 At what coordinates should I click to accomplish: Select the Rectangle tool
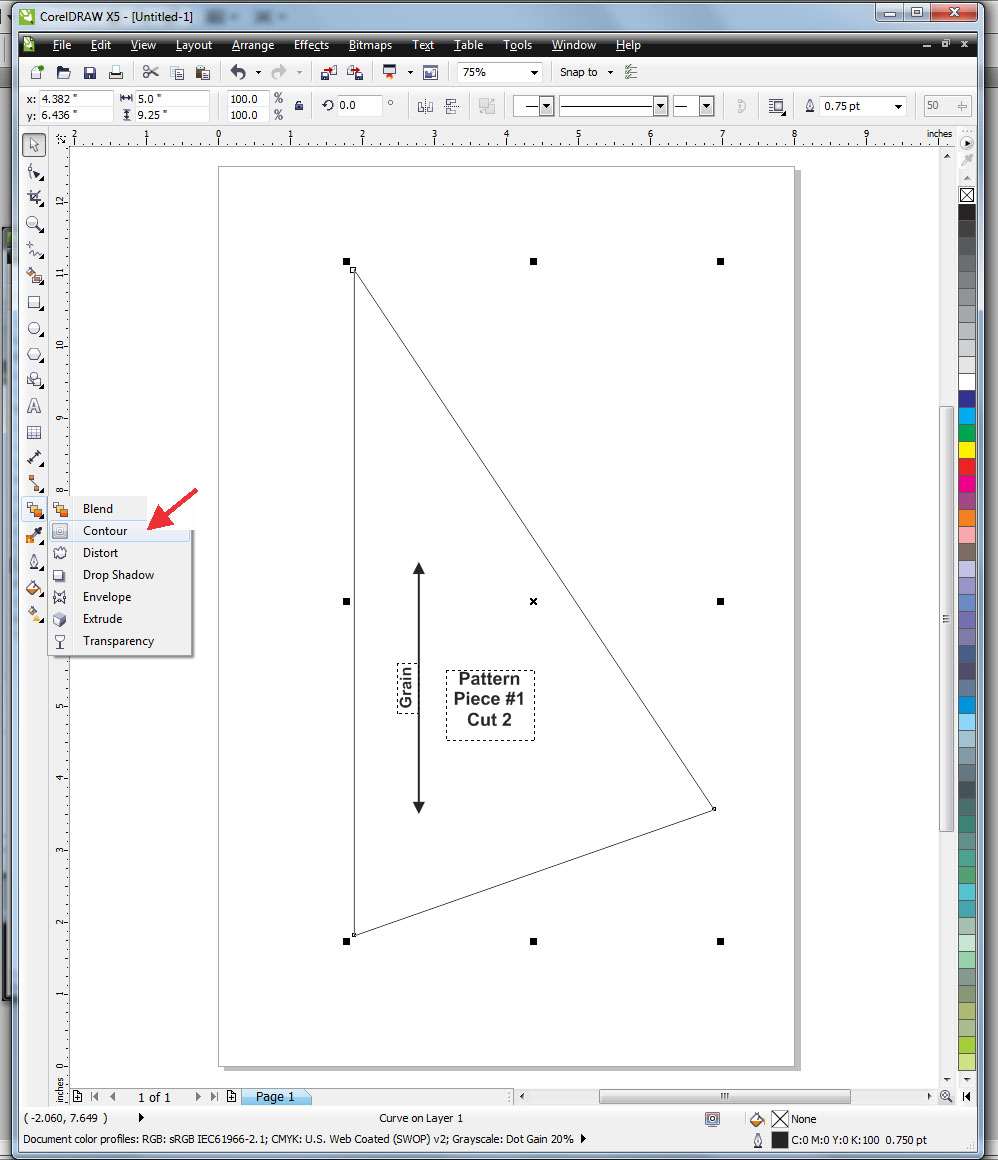coord(34,303)
